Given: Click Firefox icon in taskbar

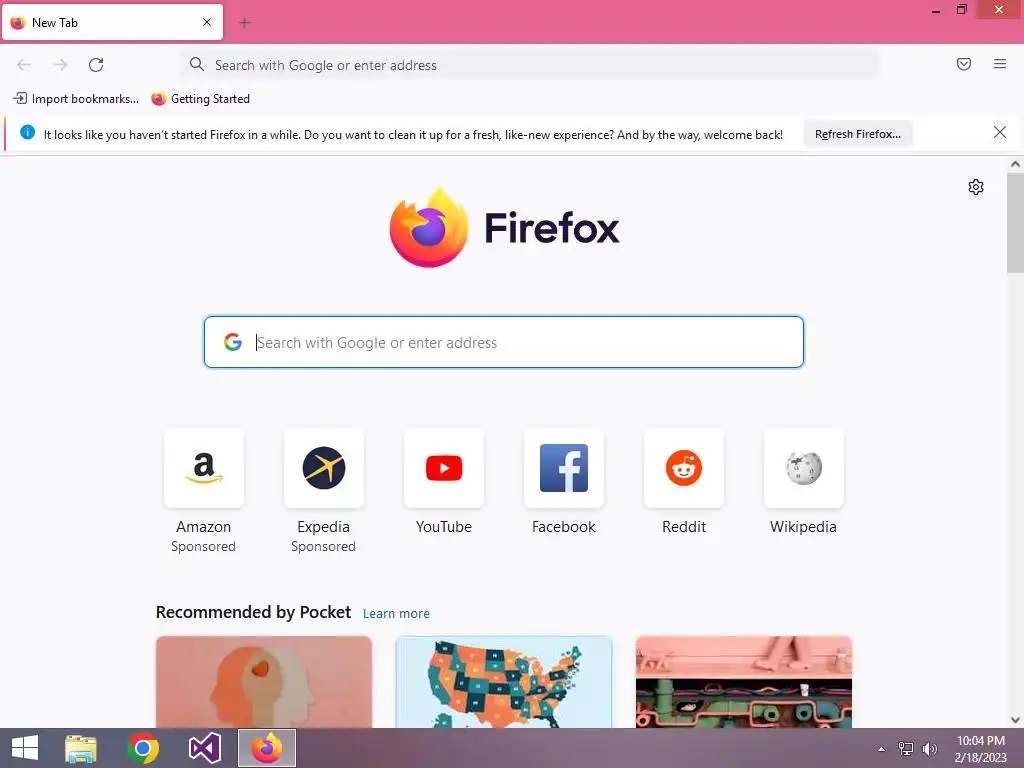Looking at the screenshot, I should coord(266,748).
